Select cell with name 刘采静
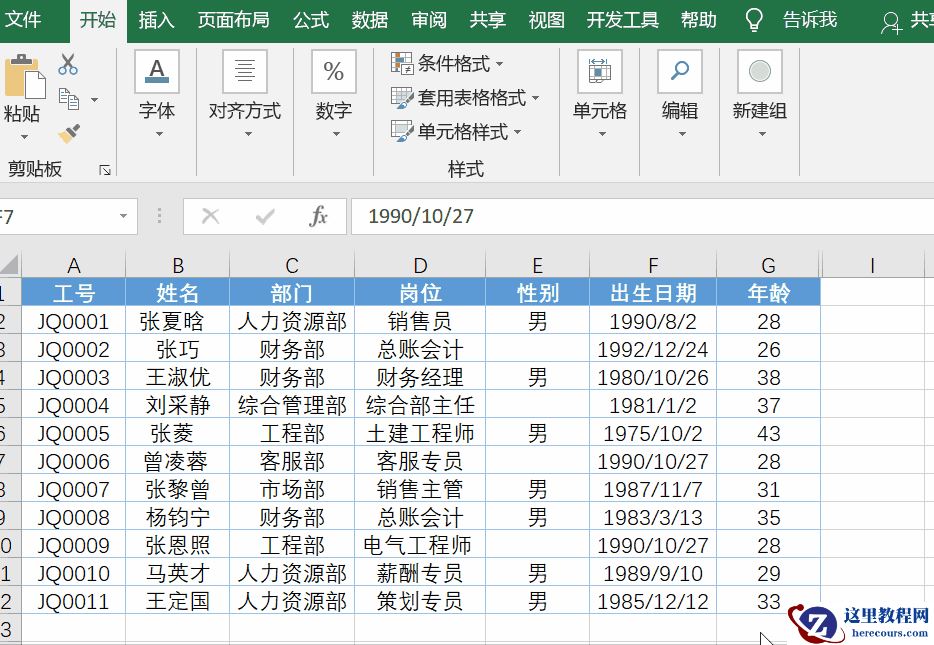Viewport: 934px width, 645px height. coord(177,405)
